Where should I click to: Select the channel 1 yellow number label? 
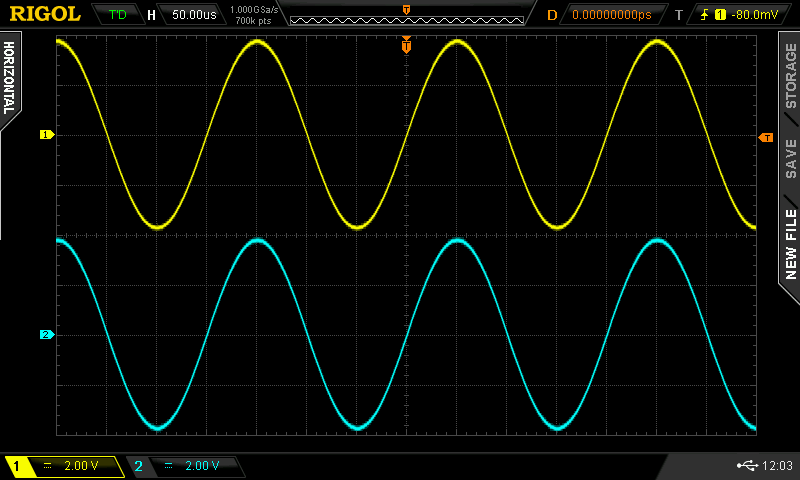pyautogui.click(x=16, y=466)
